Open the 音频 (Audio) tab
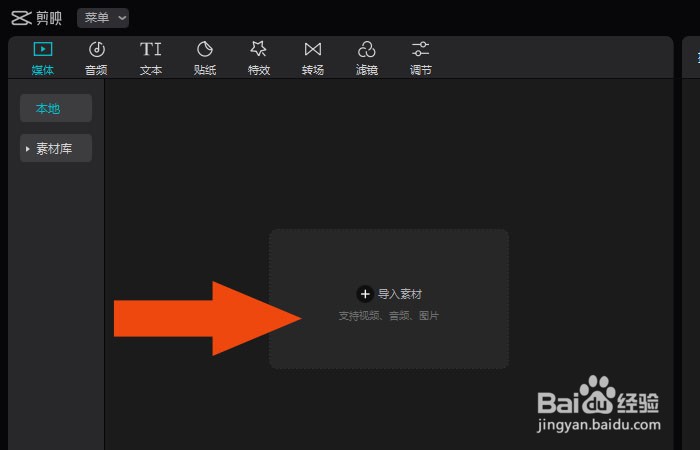 (96, 58)
